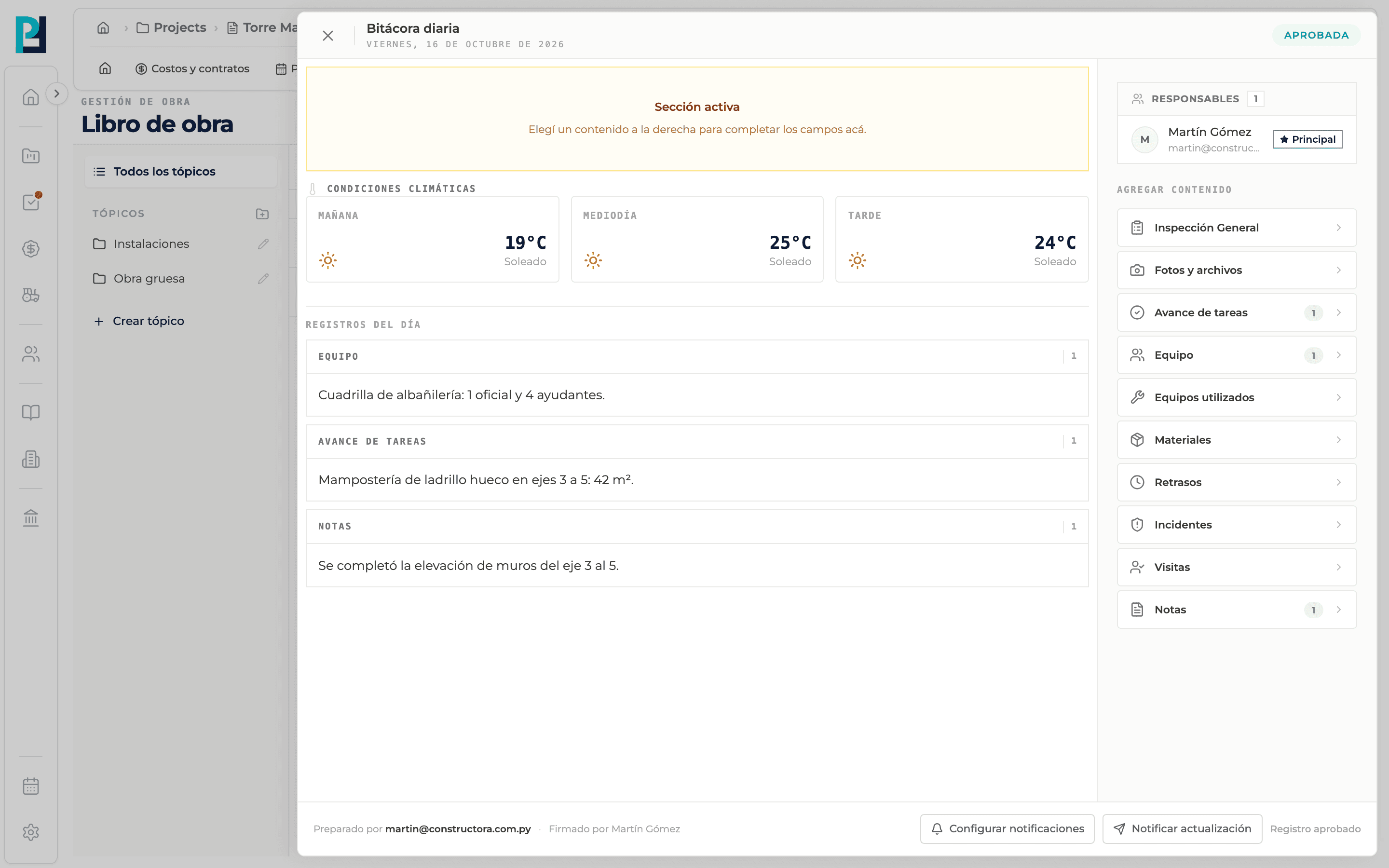
Task: Open Avance de tareas in Agregar contenido
Action: click(x=1236, y=313)
